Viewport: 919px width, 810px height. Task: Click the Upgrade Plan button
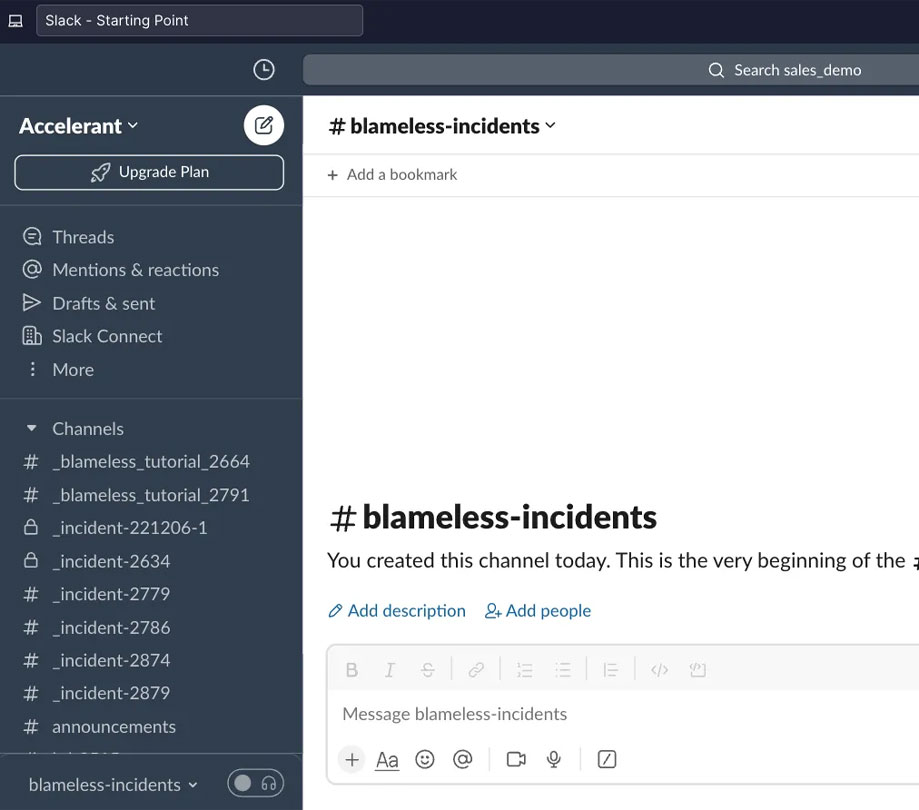click(149, 172)
